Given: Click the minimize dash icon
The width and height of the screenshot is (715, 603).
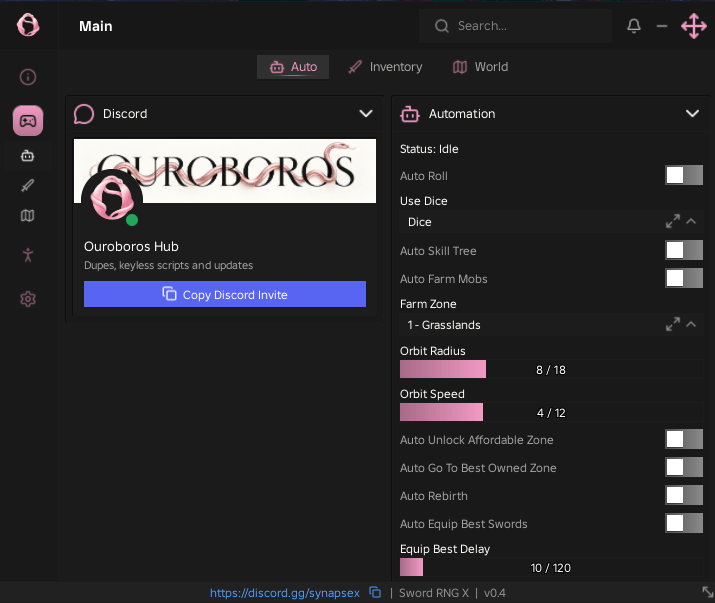Looking at the screenshot, I should click(662, 26).
